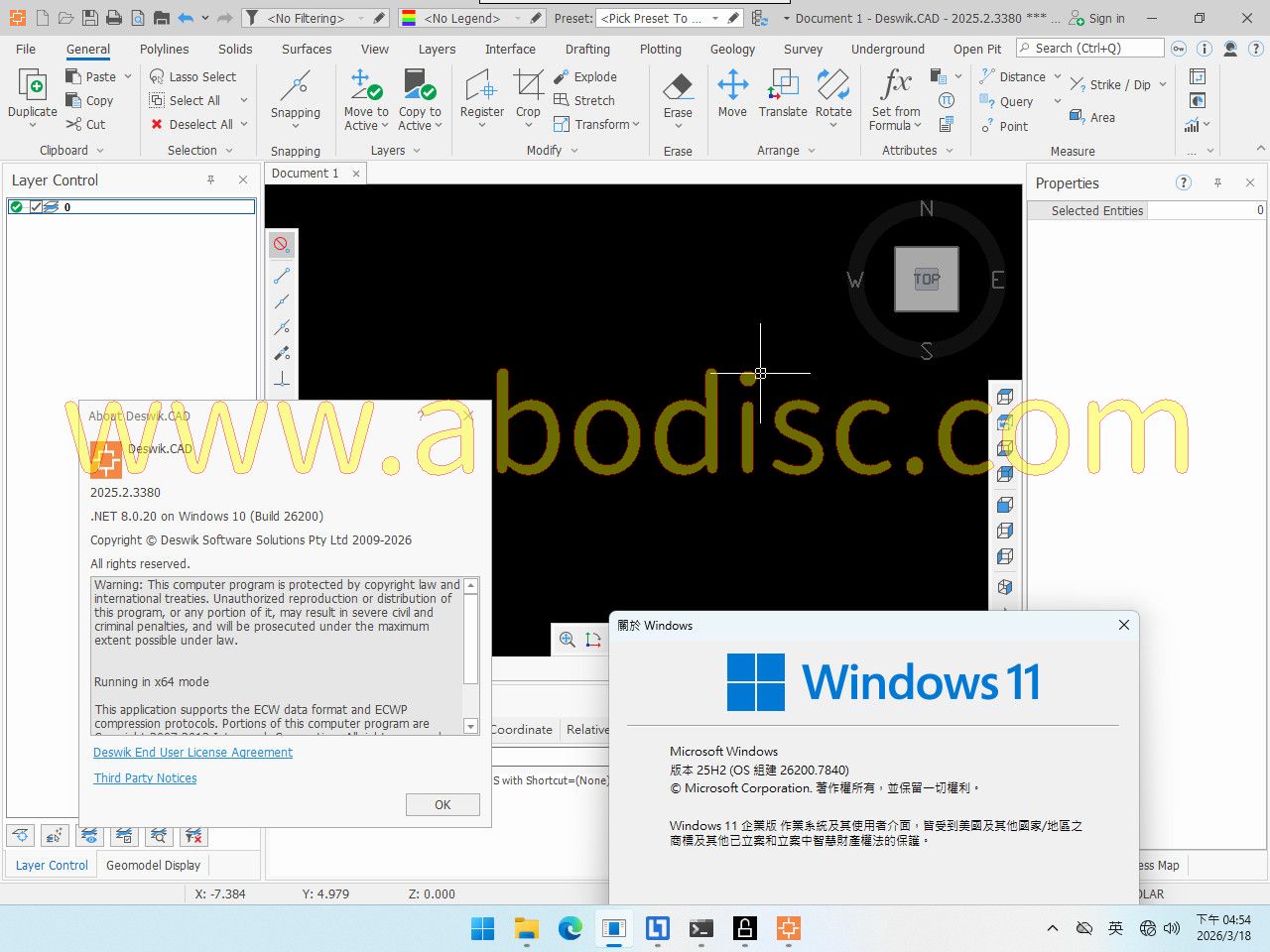Open the Deswik End User License Agreement link
Viewport: 1270px width, 952px height.
[192, 753]
